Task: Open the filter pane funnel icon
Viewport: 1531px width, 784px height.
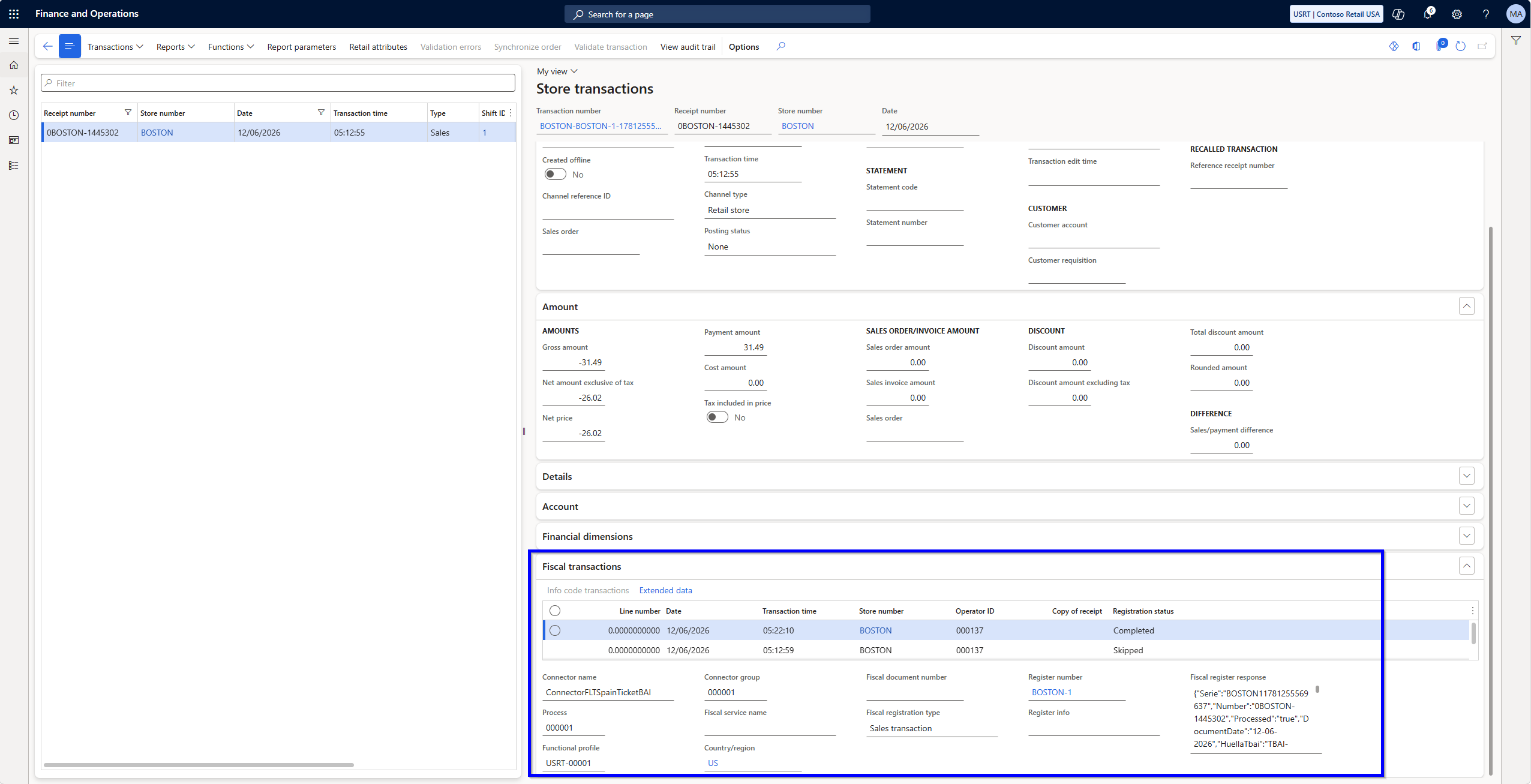Action: point(1516,41)
